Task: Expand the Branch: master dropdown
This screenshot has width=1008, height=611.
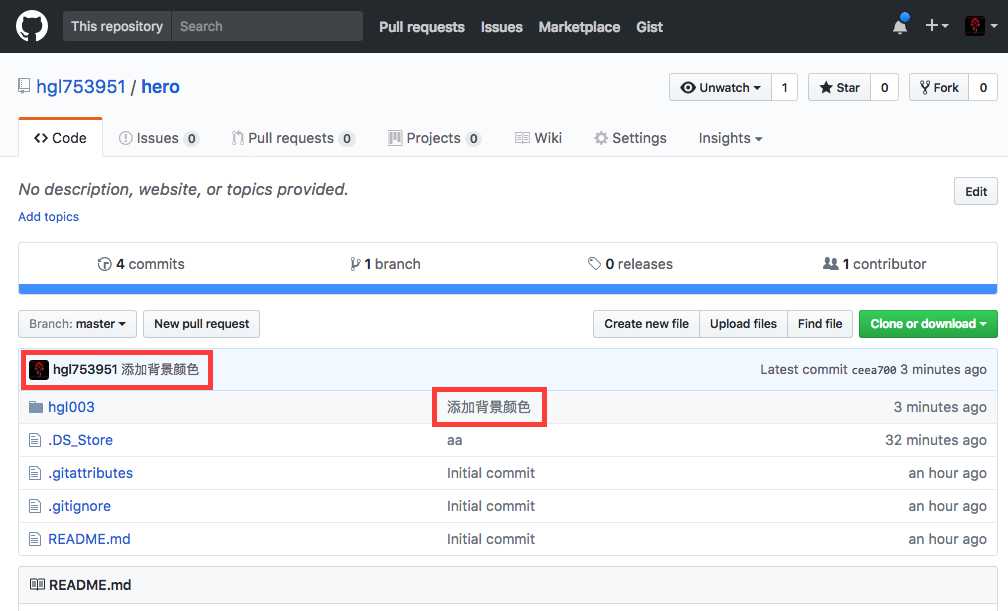Action: coord(78,324)
